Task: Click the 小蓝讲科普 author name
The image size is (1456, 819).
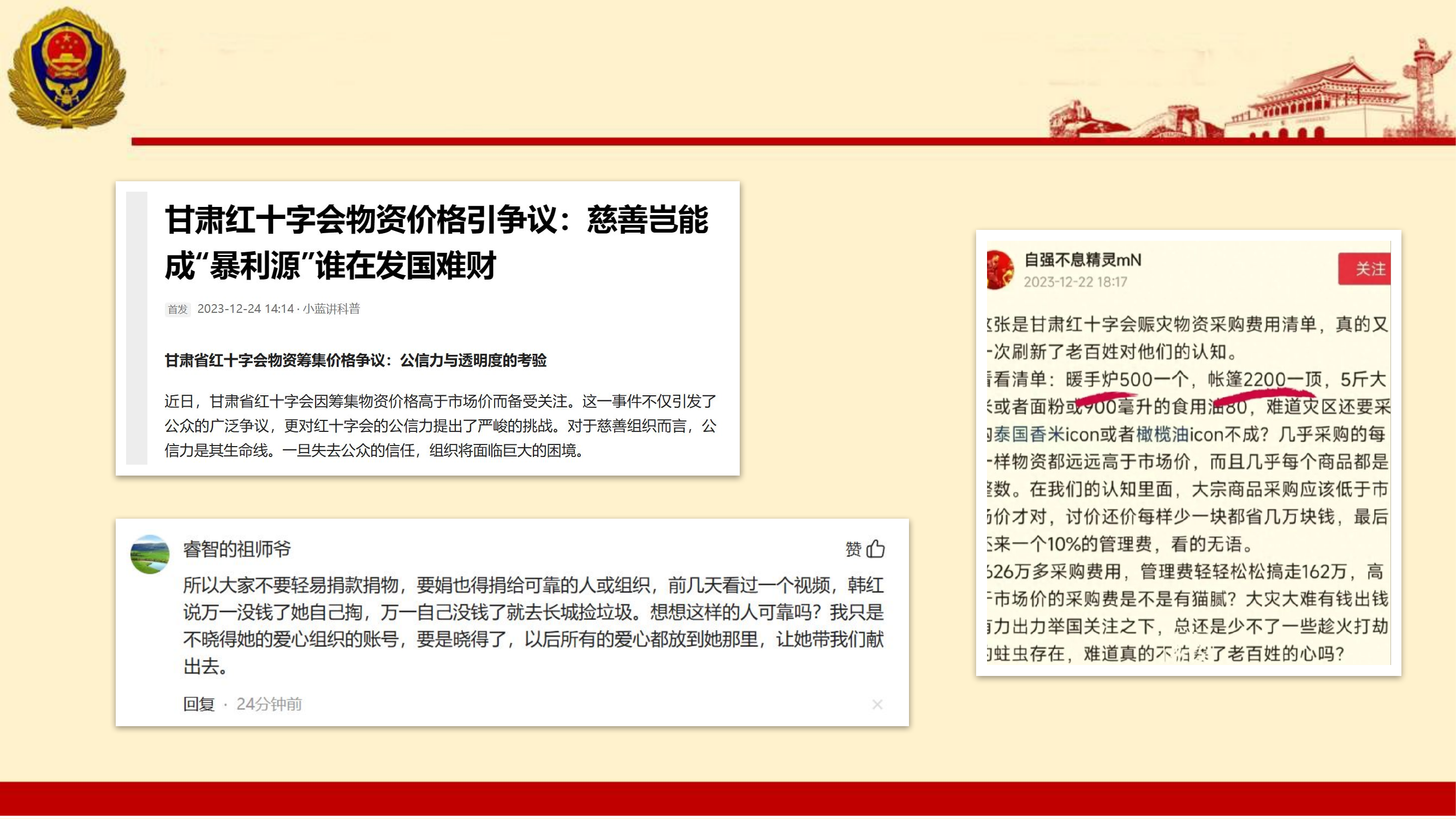Action: coord(331,308)
